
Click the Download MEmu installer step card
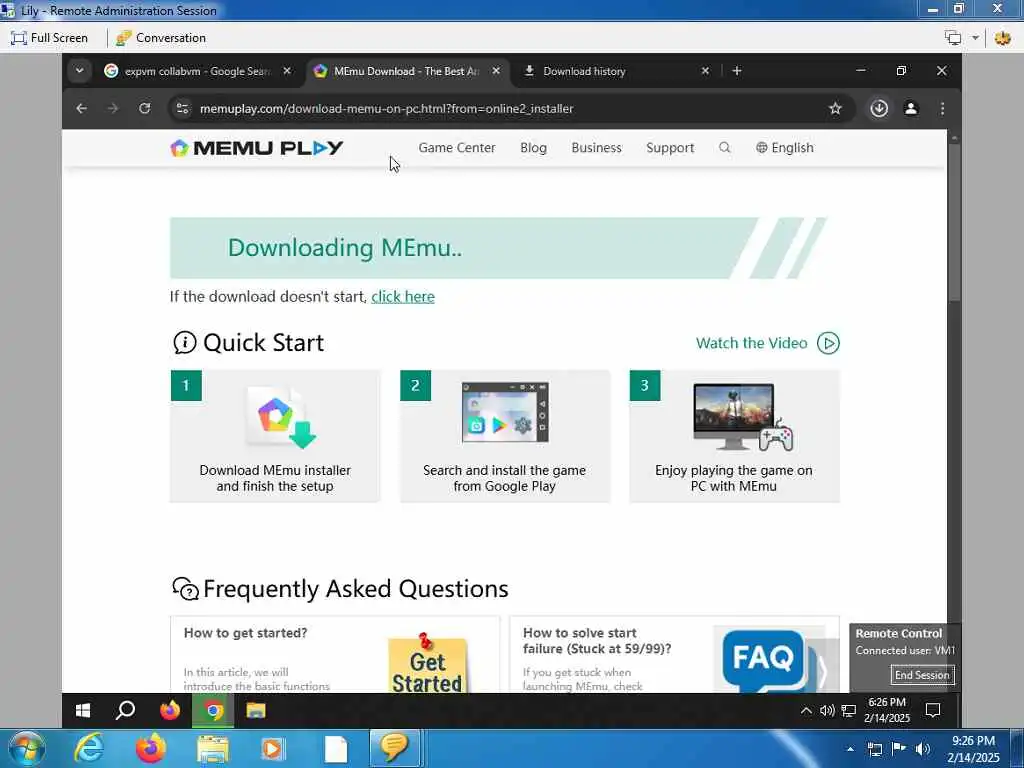pyautogui.click(x=275, y=436)
